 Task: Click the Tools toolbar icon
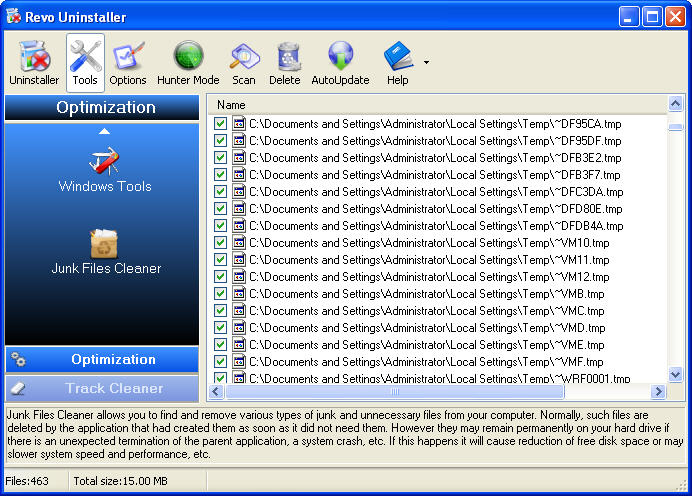click(85, 63)
